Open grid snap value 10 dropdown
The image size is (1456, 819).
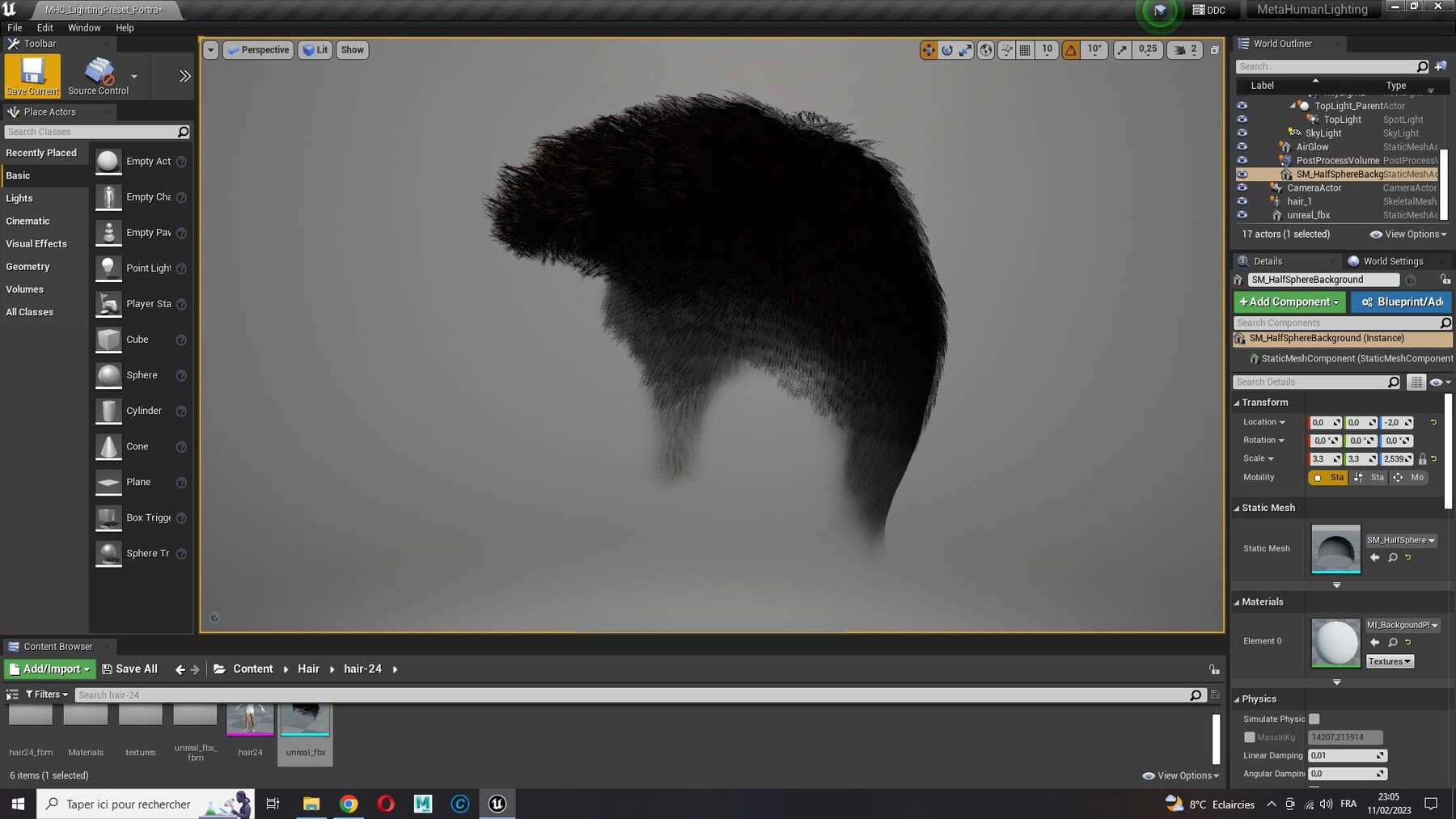(x=1047, y=50)
